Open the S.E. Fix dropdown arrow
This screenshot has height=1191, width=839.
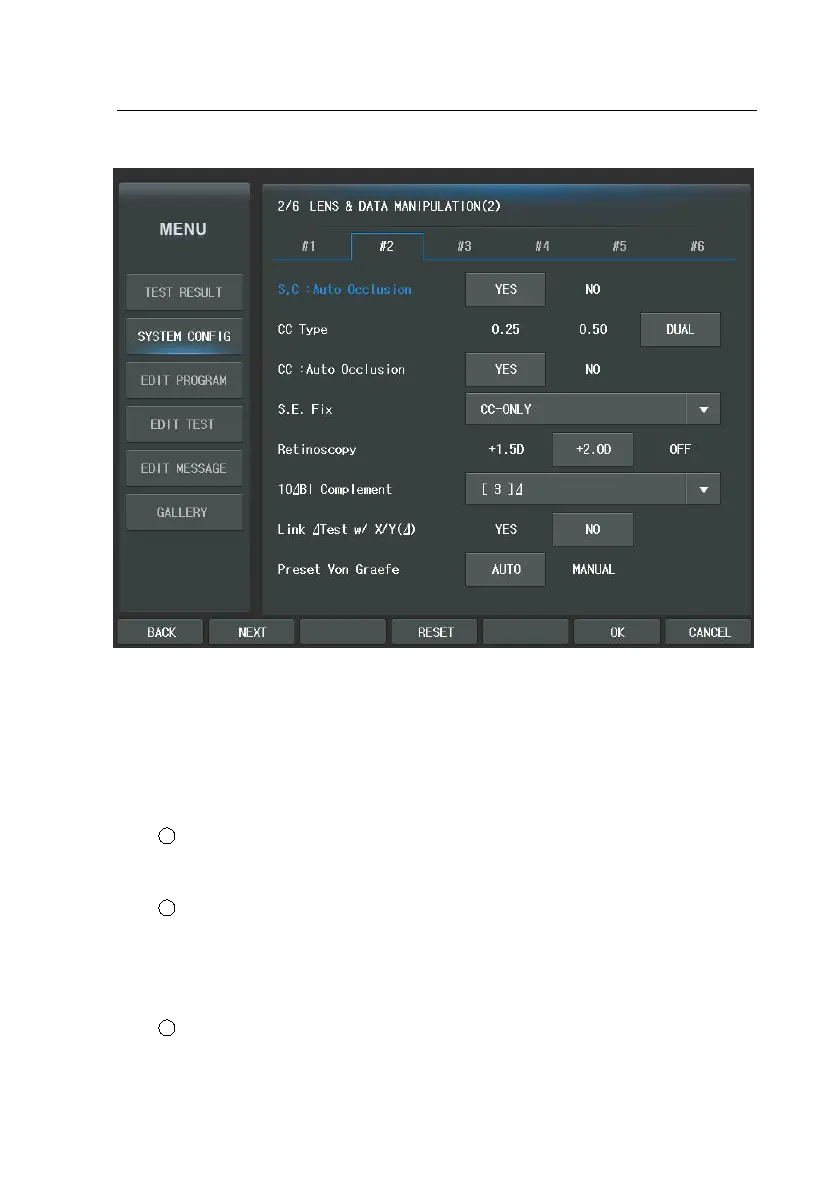(x=704, y=409)
